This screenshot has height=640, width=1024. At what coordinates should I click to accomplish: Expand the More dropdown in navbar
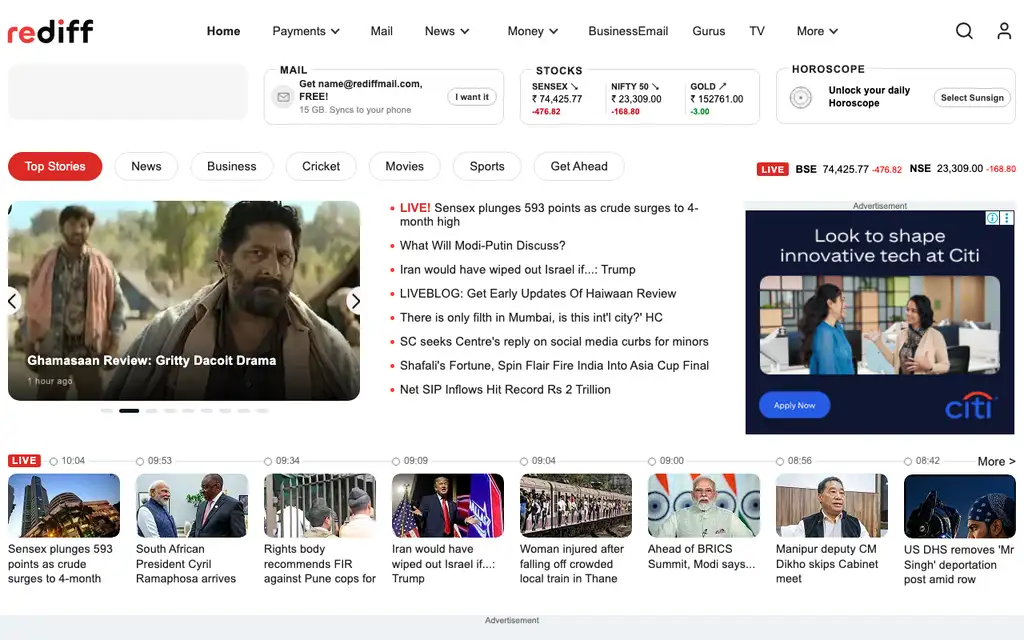pos(817,31)
